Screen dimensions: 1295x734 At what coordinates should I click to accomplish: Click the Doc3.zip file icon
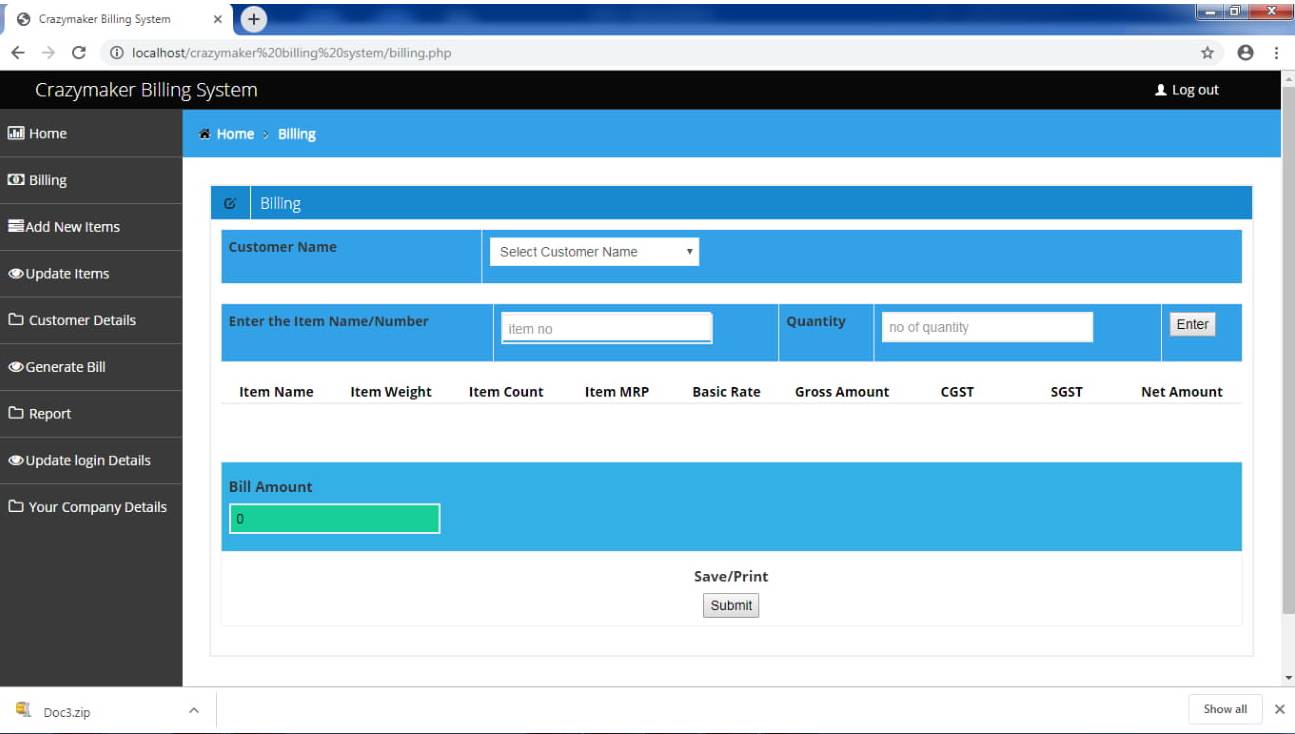point(23,711)
